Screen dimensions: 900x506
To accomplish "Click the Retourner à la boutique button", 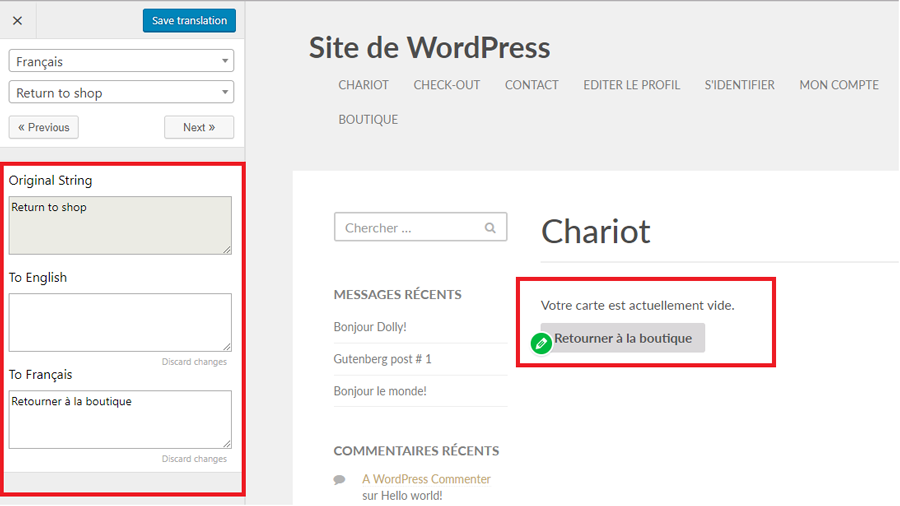I will click(623, 338).
